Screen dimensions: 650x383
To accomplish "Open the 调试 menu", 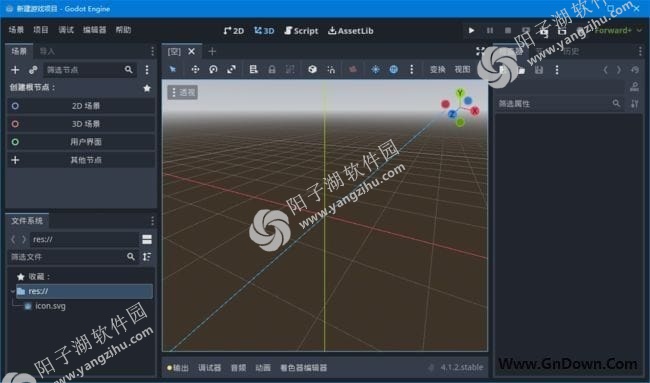I will [x=65, y=30].
